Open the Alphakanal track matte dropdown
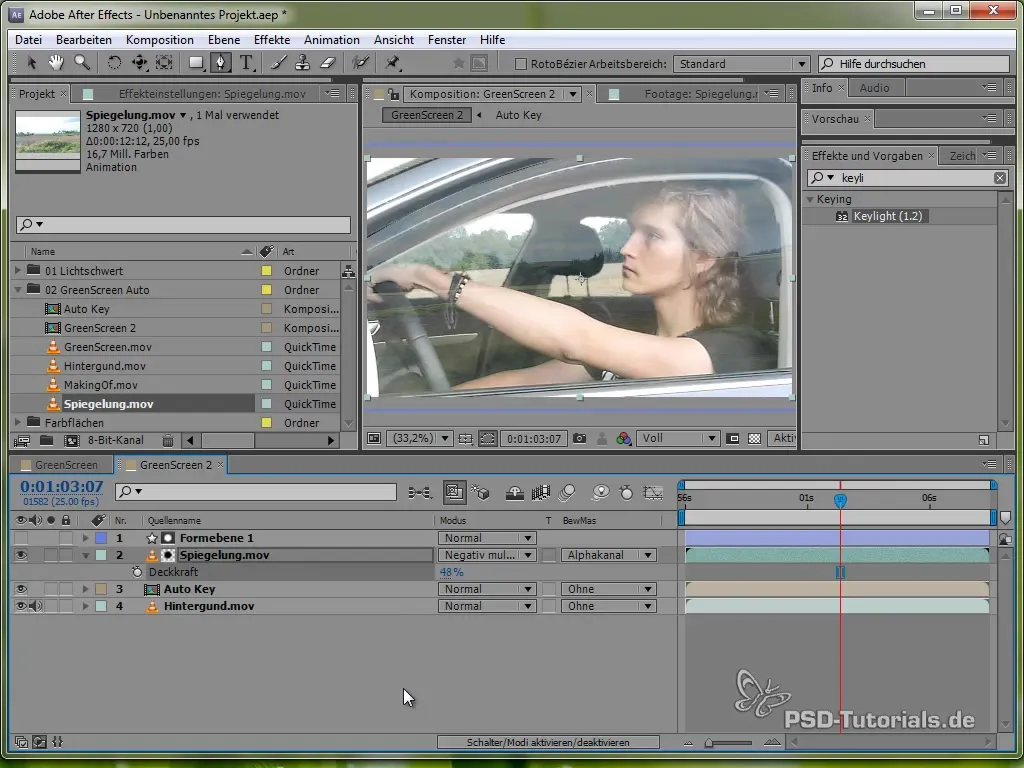This screenshot has height=768, width=1024. pos(608,555)
